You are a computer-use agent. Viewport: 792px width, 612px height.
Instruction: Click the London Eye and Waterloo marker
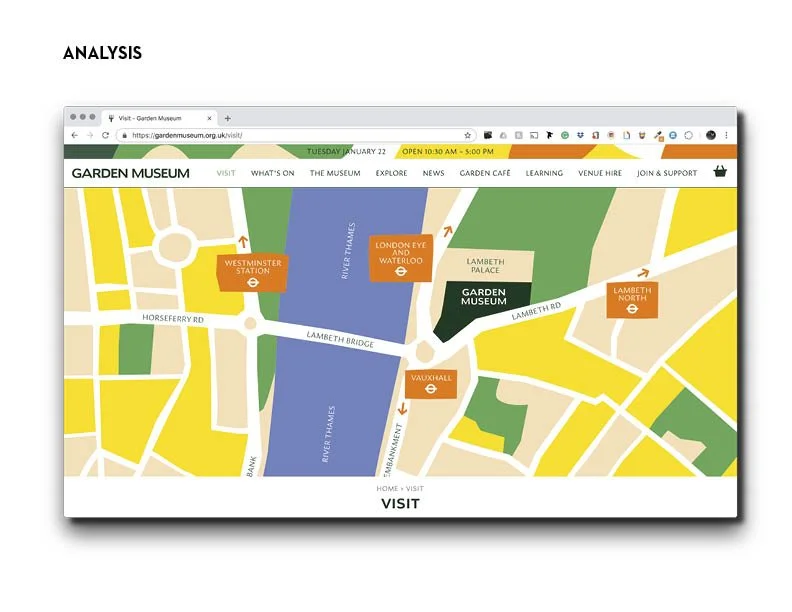click(x=401, y=258)
